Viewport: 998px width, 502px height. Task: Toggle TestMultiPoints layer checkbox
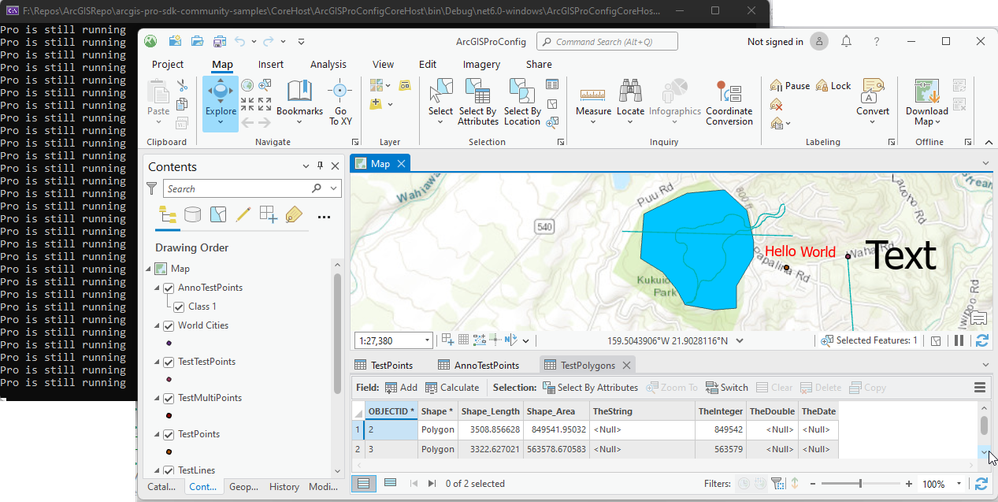click(x=168, y=398)
